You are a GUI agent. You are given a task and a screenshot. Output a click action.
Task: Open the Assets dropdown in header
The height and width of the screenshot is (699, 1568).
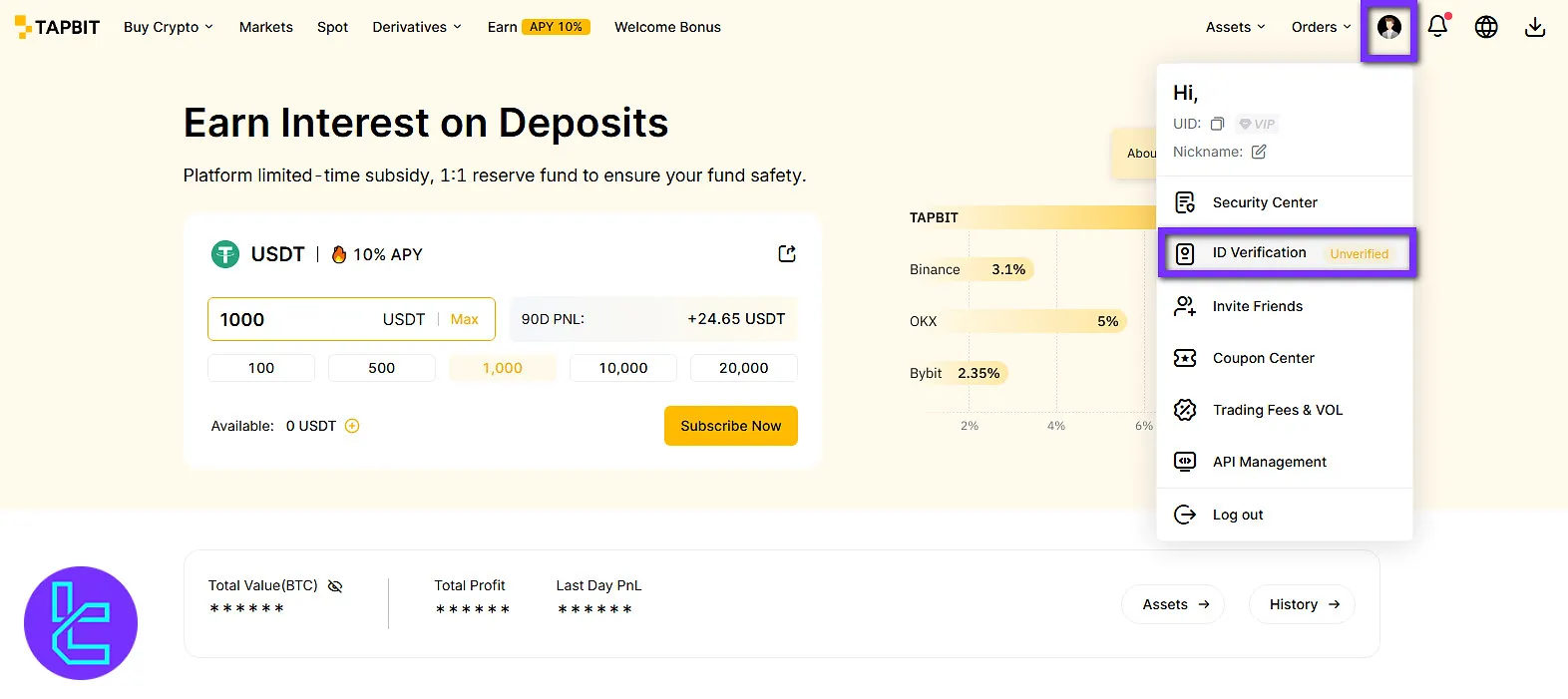pyautogui.click(x=1235, y=27)
